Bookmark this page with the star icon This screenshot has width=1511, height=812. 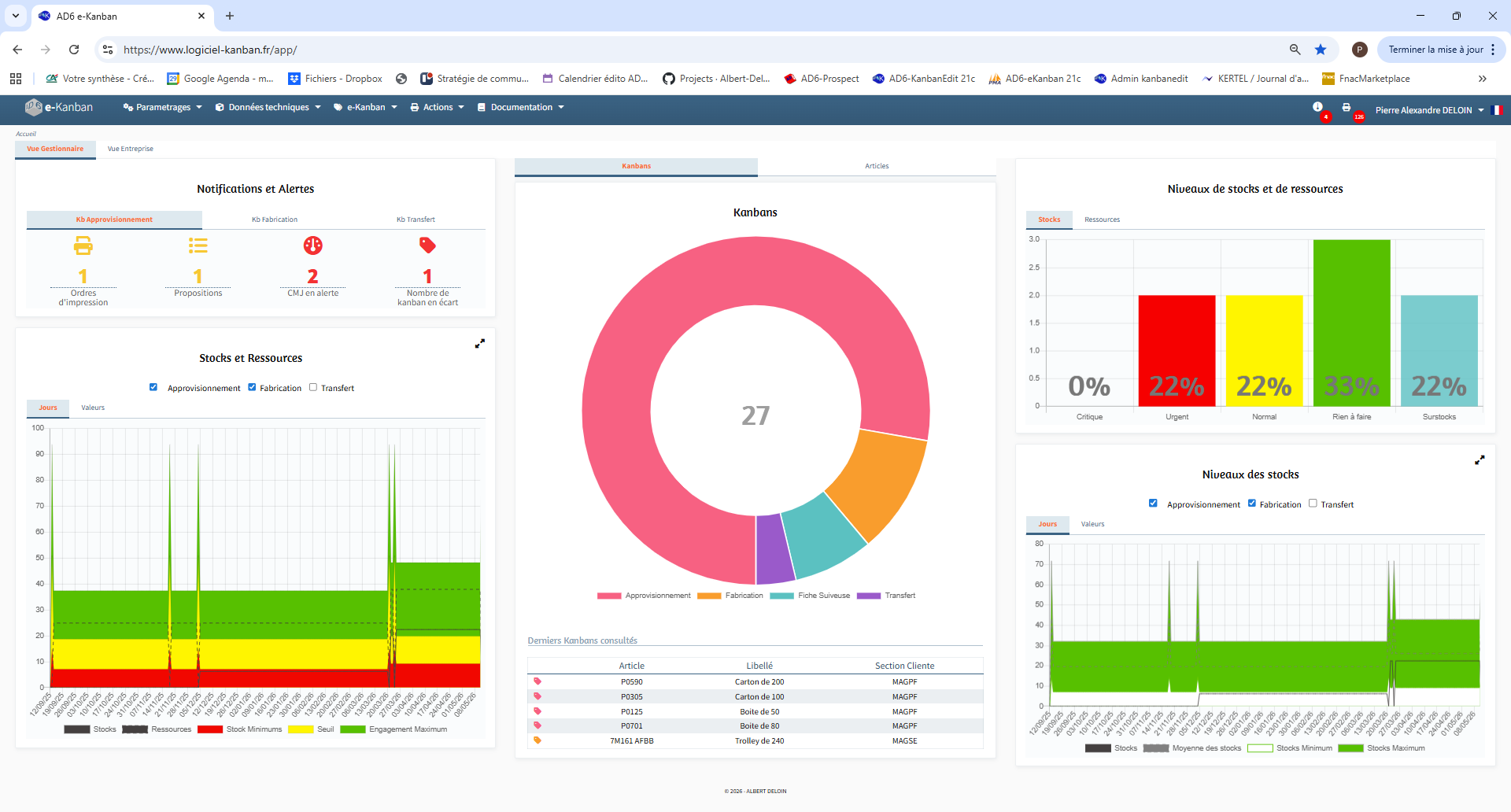coord(1321,50)
